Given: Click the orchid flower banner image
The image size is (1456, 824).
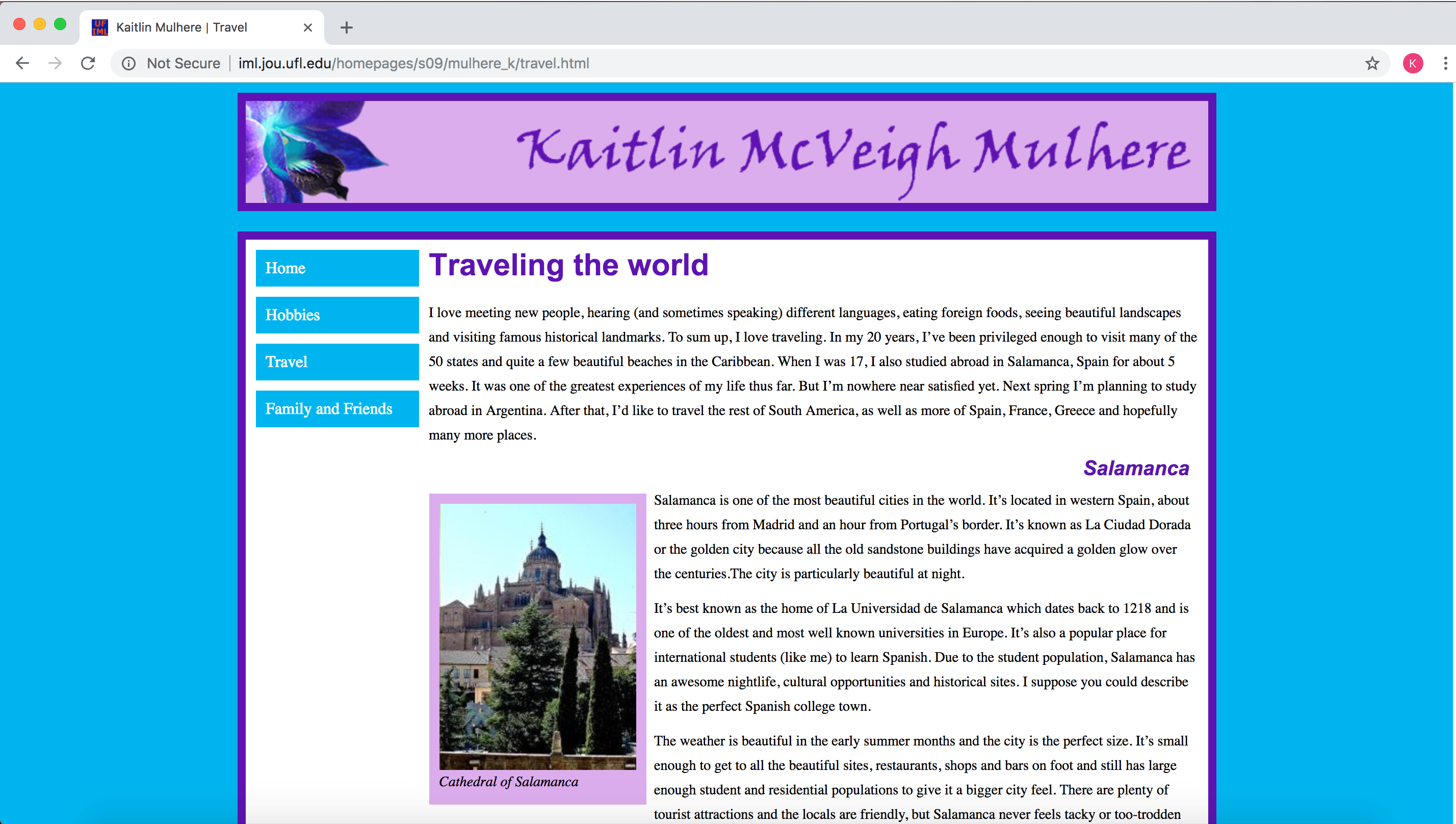Looking at the screenshot, I should [315, 151].
